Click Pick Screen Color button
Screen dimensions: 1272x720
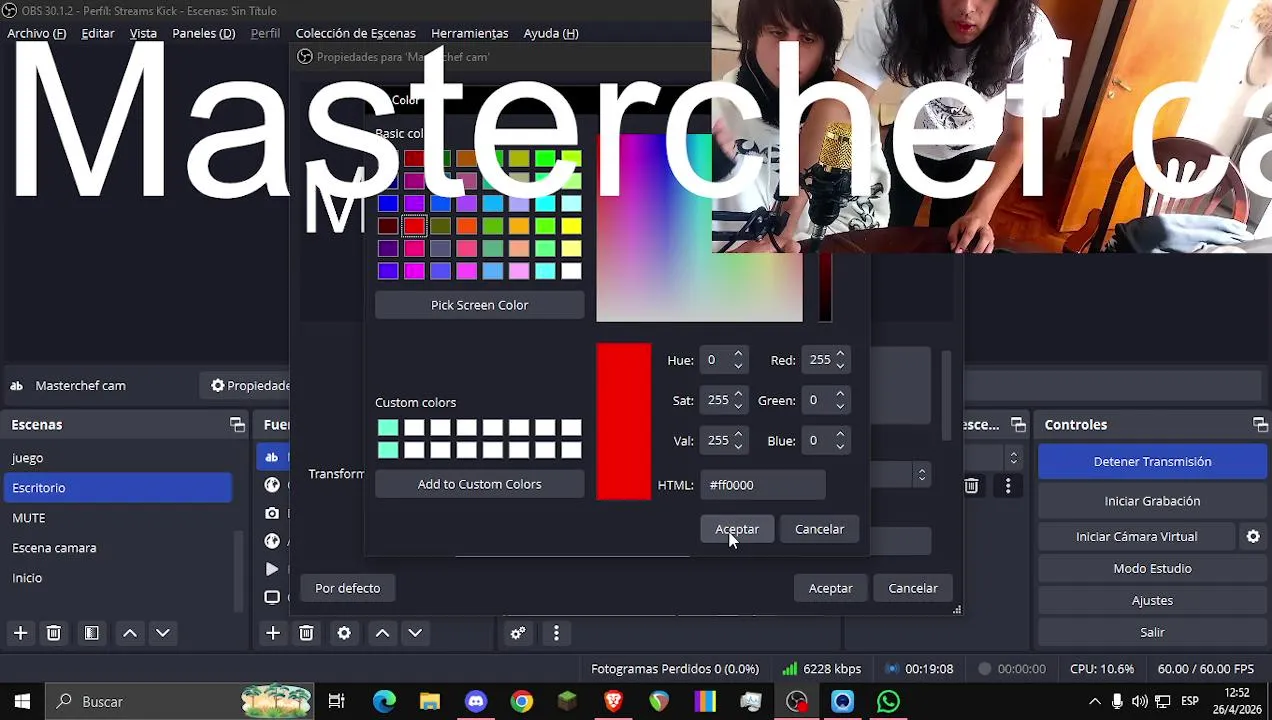479,305
